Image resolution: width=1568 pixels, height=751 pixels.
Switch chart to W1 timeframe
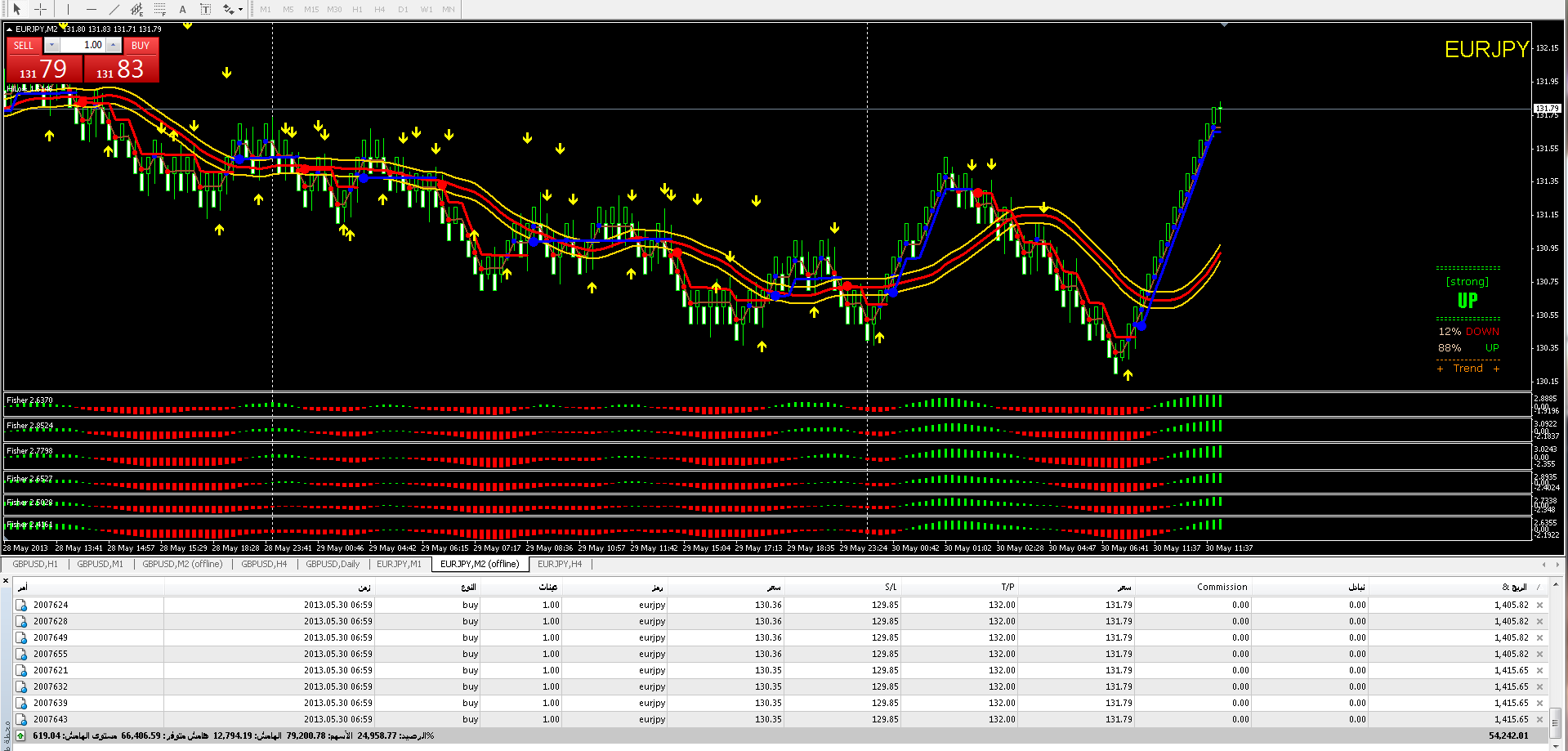(426, 9)
